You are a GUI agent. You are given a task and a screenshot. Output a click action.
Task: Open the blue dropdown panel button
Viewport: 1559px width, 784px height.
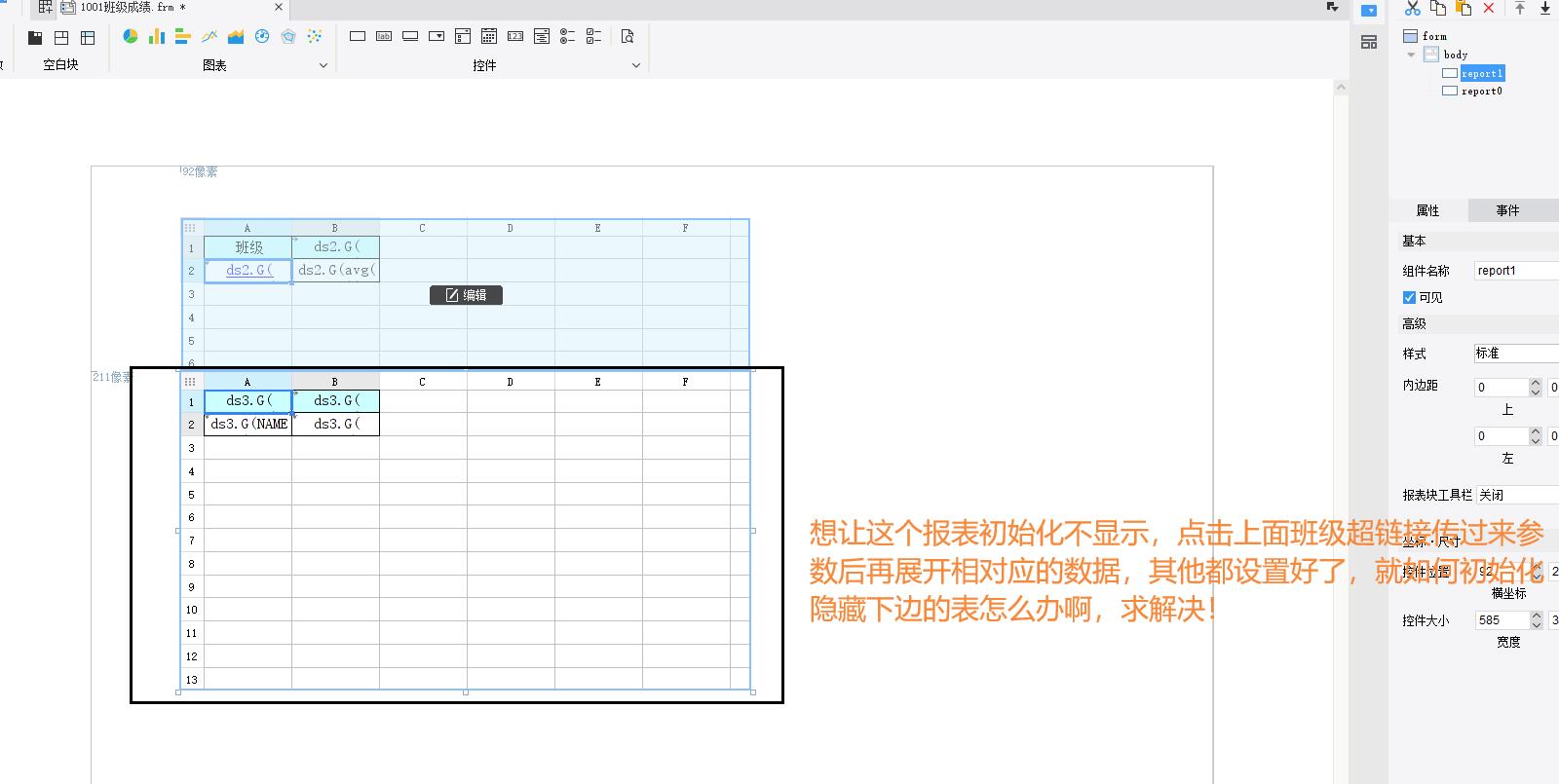[x=1369, y=11]
